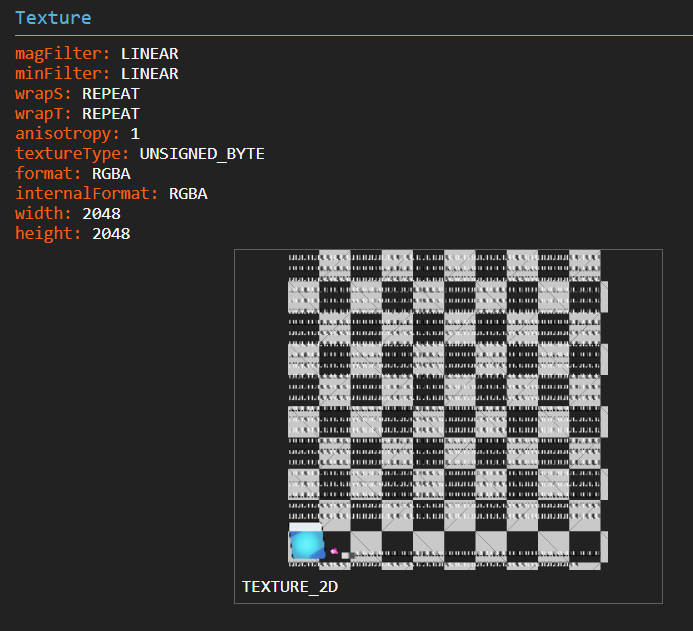Click the format RGBA value
Viewport: 693px width, 631px height.
tap(111, 174)
